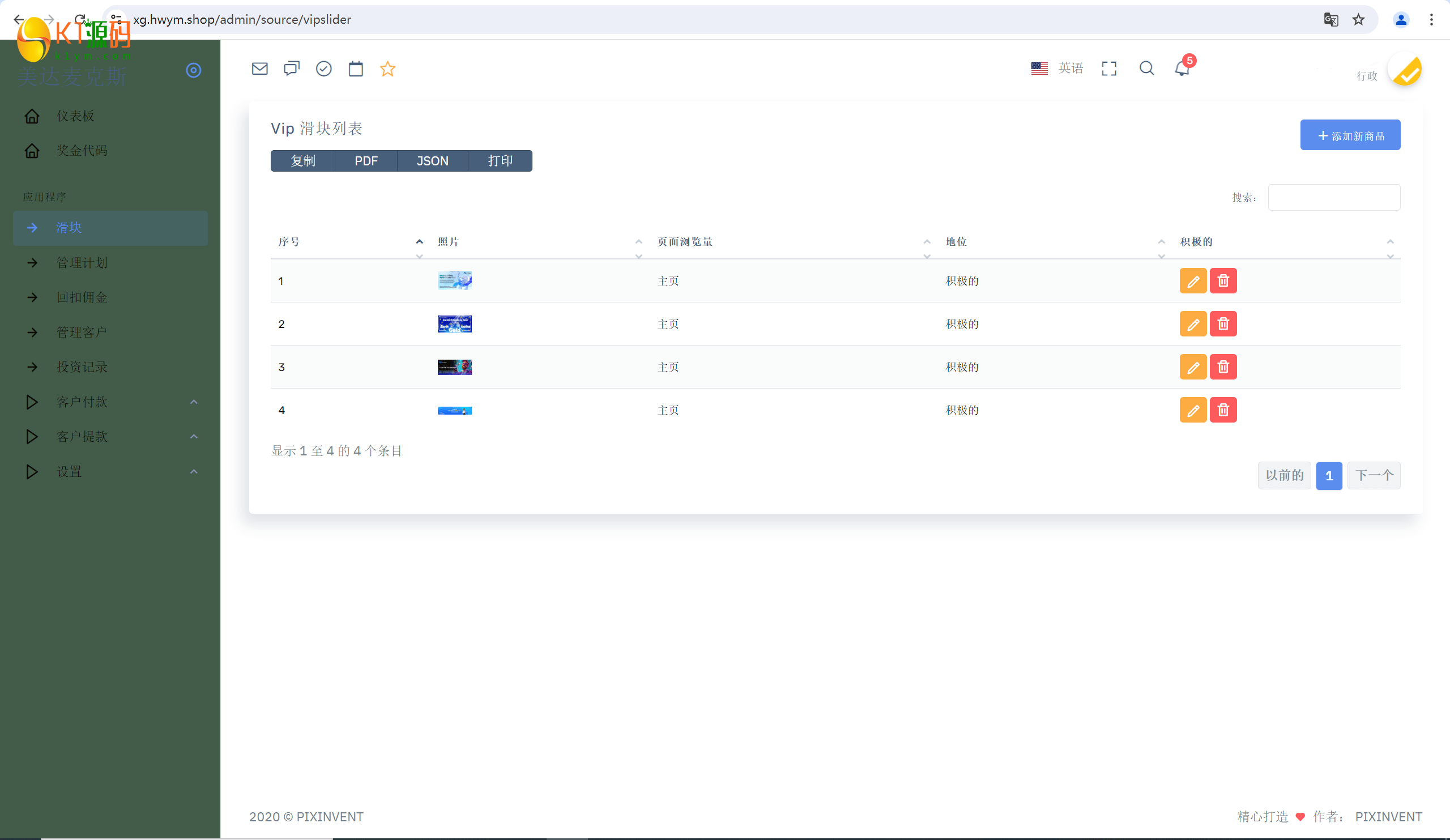Click the chat bubbles icon
The width and height of the screenshot is (1450, 840).
(292, 69)
